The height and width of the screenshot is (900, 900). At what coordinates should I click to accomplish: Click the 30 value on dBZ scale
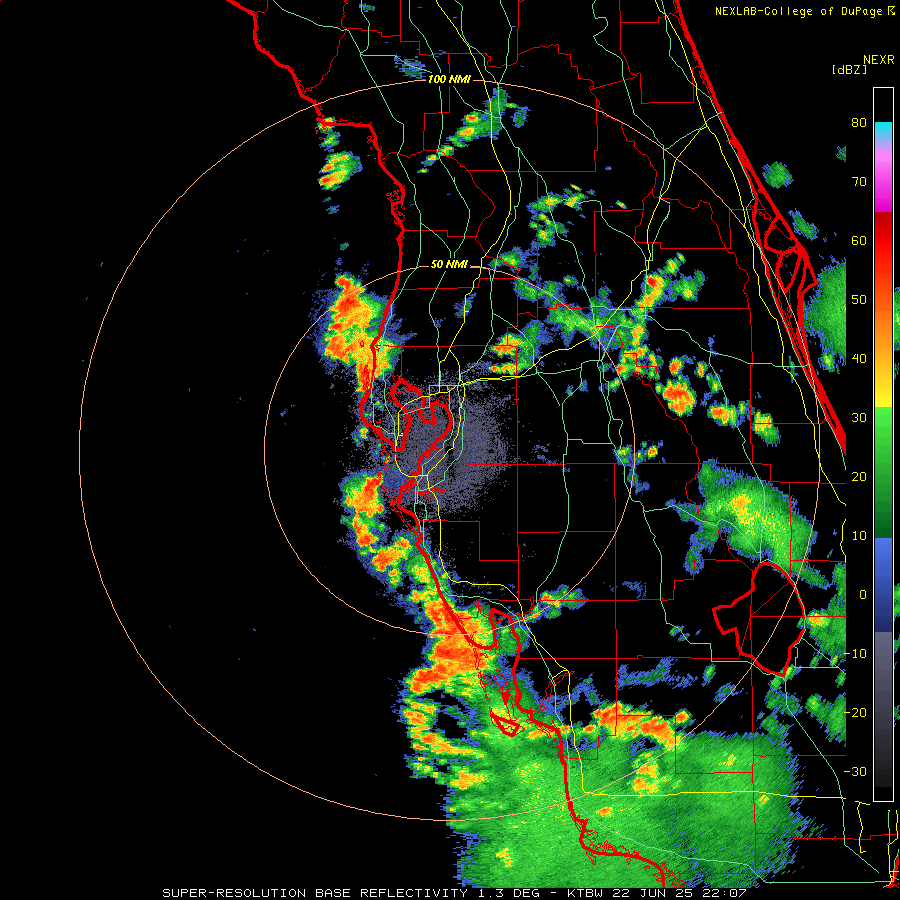point(859,417)
